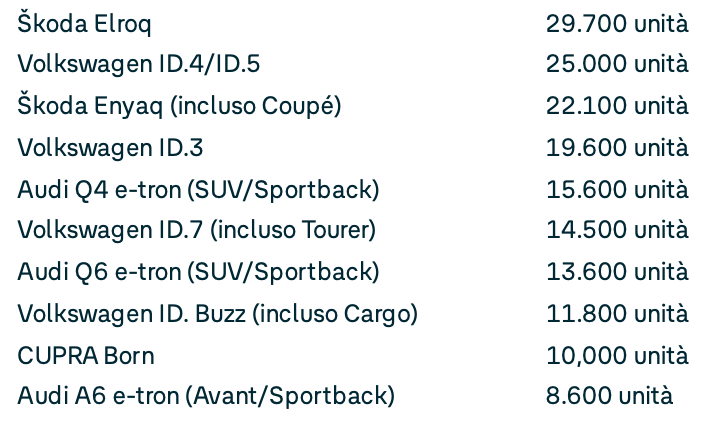
Task: Click the CUPRA Born model name
Action: pyautogui.click(x=86, y=356)
